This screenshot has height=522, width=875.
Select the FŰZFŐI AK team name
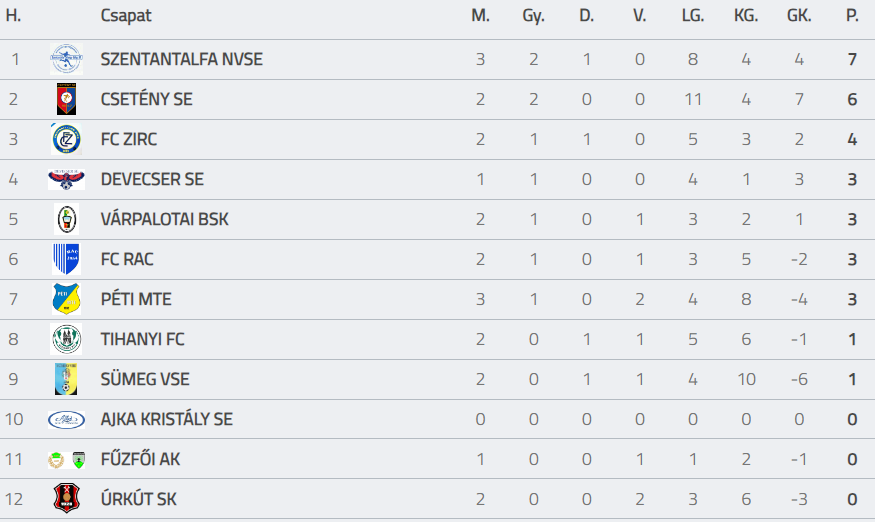(x=141, y=459)
